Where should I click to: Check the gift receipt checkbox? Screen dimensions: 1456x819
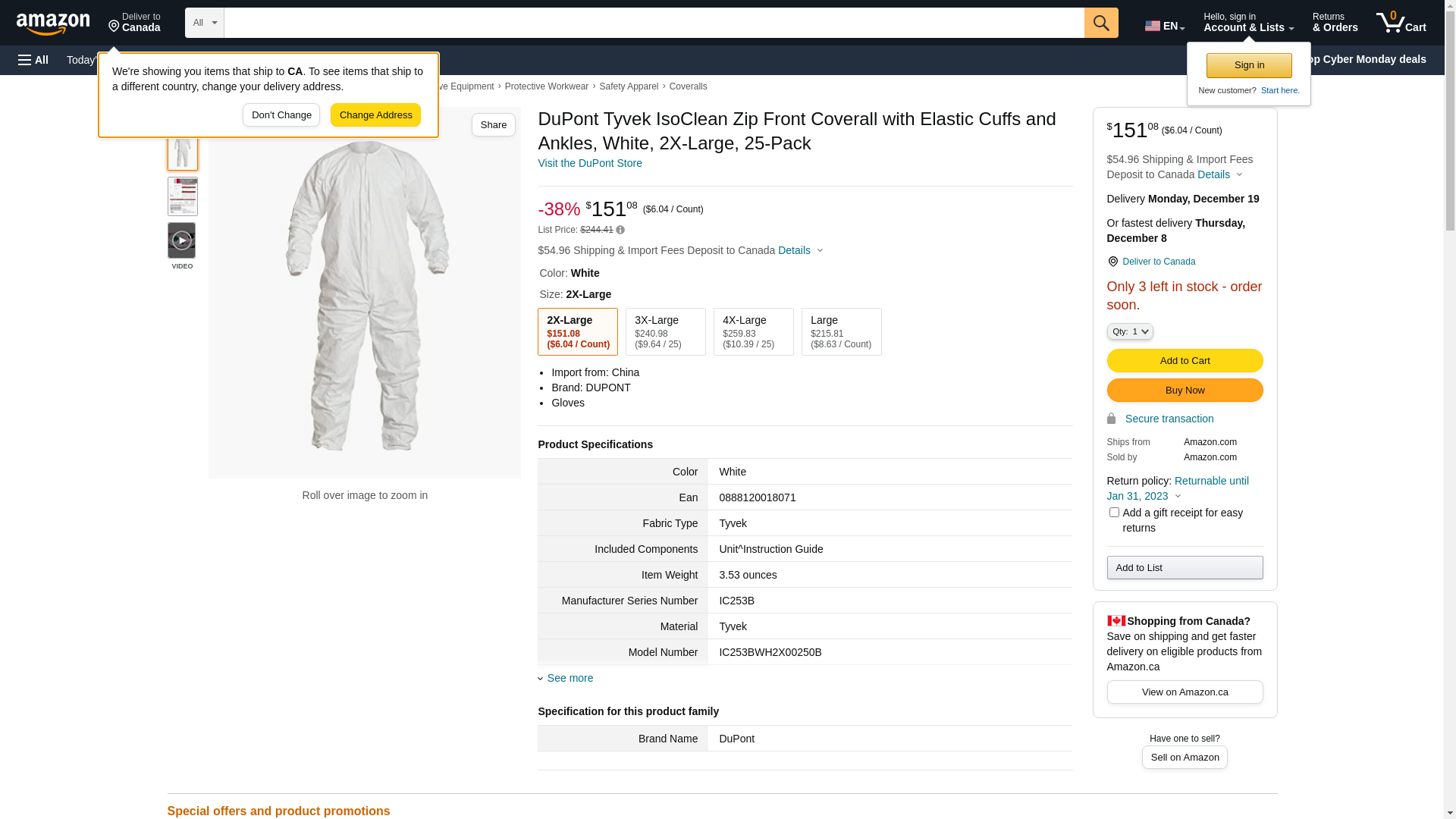click(x=1114, y=513)
